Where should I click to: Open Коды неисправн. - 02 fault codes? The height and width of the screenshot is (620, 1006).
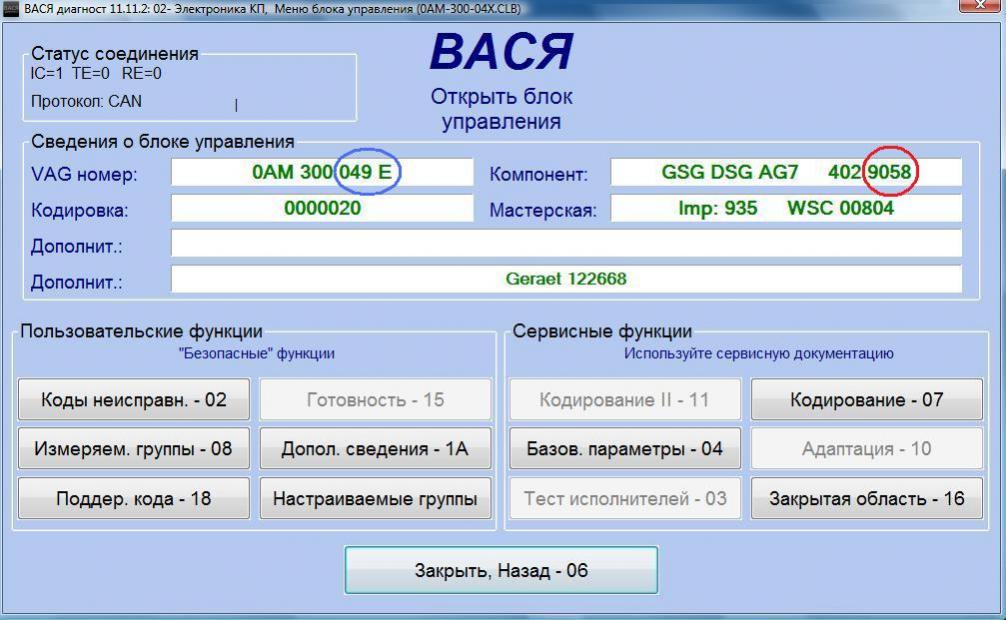(133, 399)
